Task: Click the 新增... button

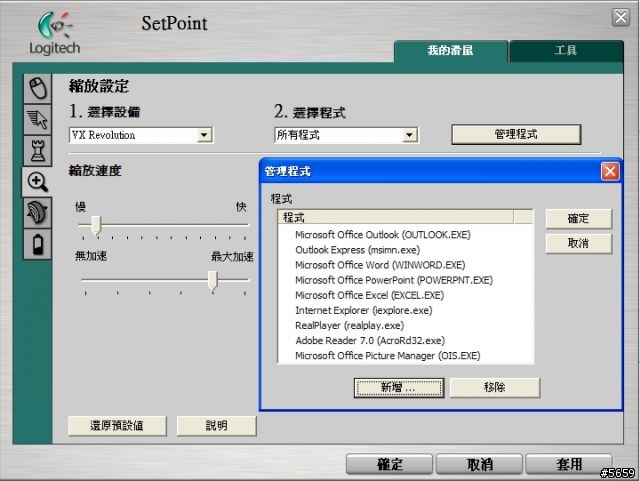Action: pos(398,387)
